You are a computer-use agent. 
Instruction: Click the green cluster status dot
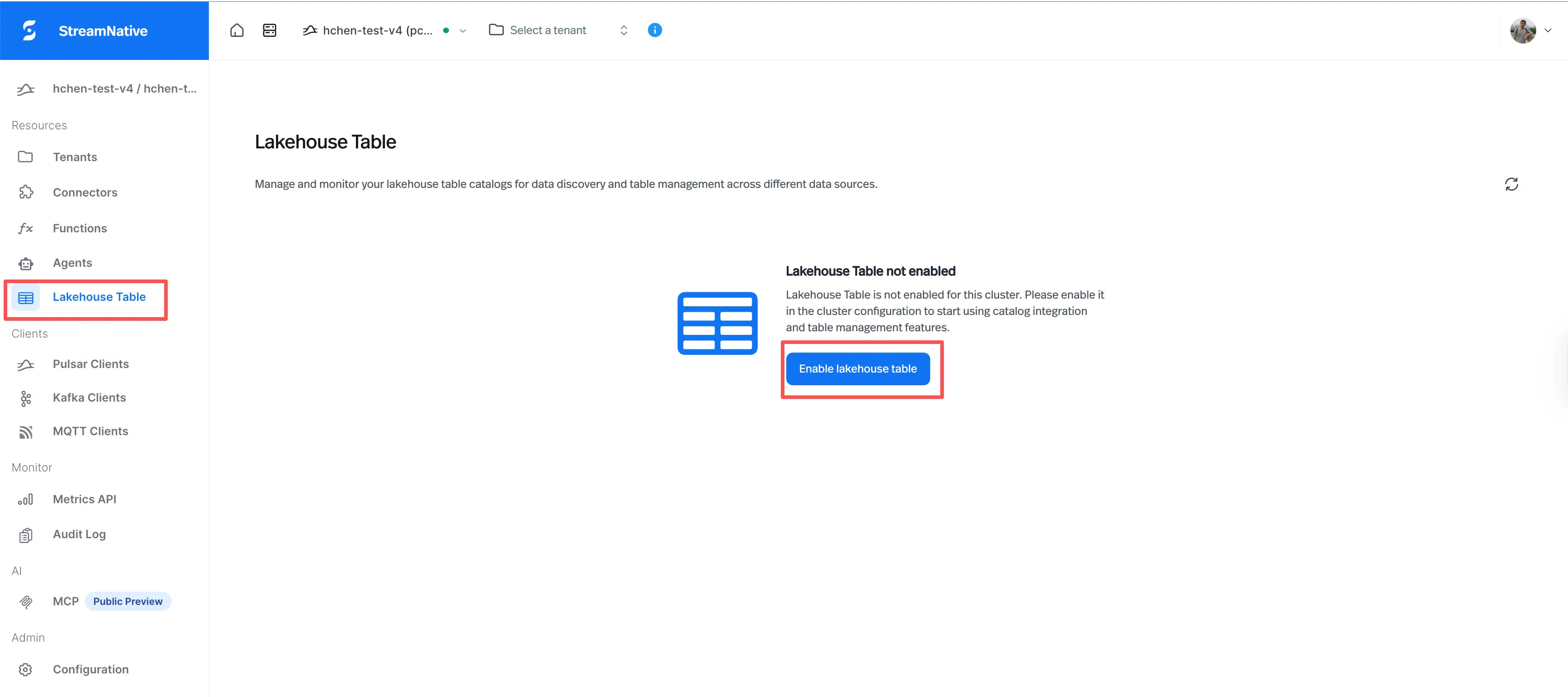tap(446, 30)
